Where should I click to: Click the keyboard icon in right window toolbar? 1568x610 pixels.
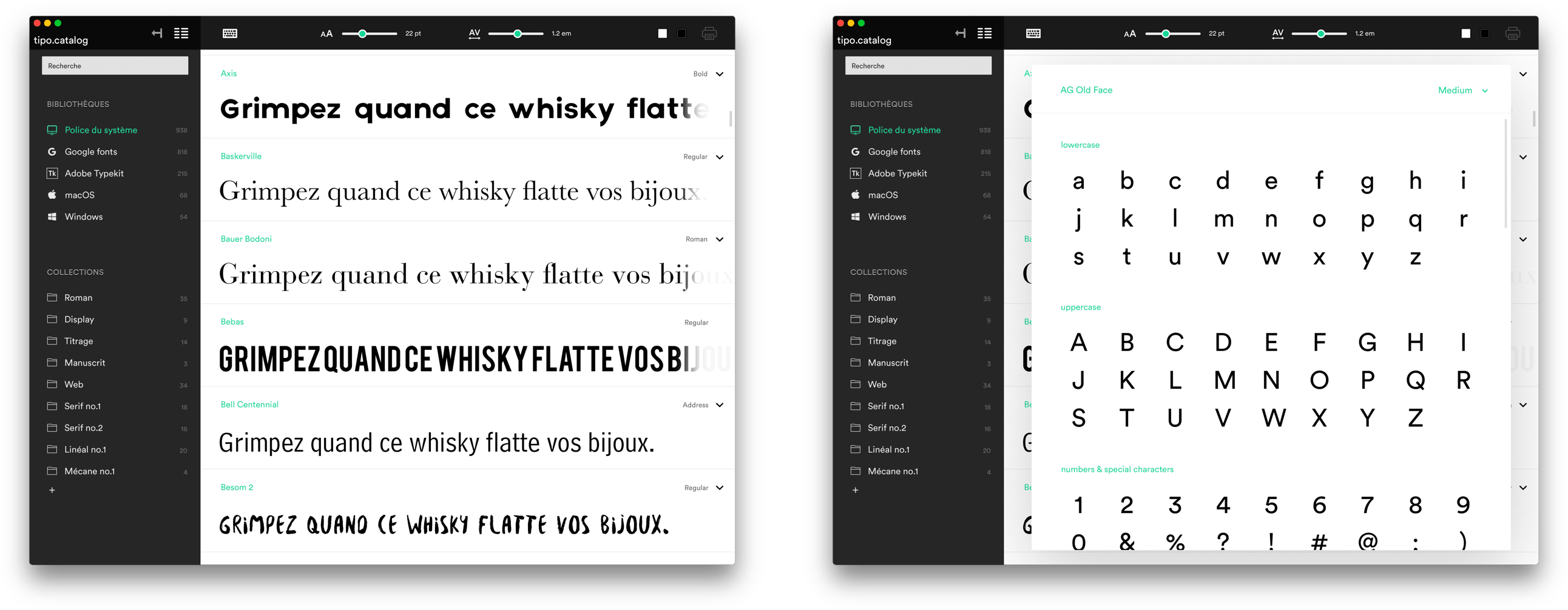coord(1033,33)
